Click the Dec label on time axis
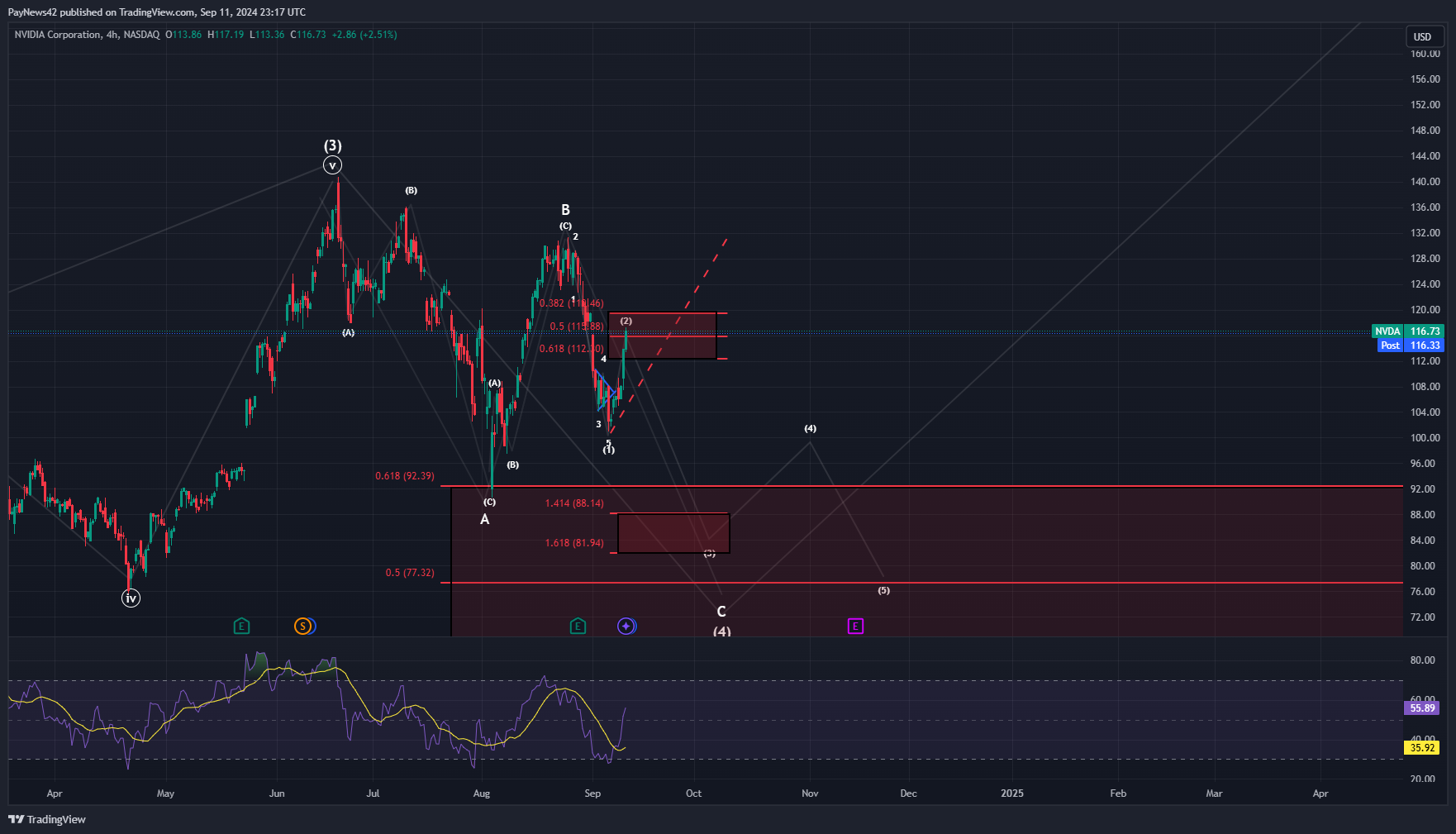Viewport: 1456px width, 834px height. pyautogui.click(x=908, y=793)
